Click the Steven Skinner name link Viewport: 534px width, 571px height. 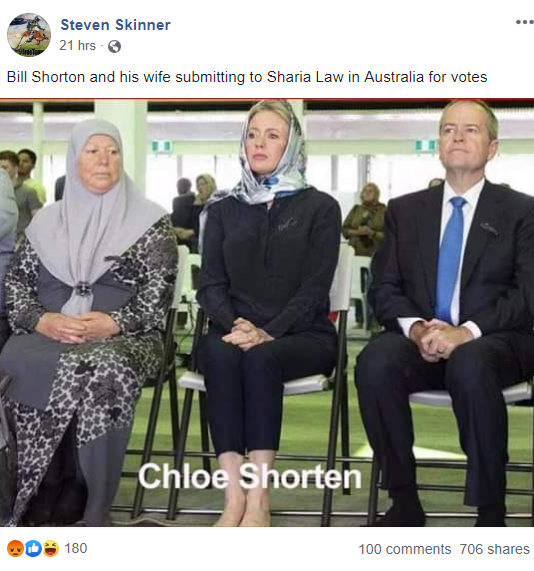point(115,25)
